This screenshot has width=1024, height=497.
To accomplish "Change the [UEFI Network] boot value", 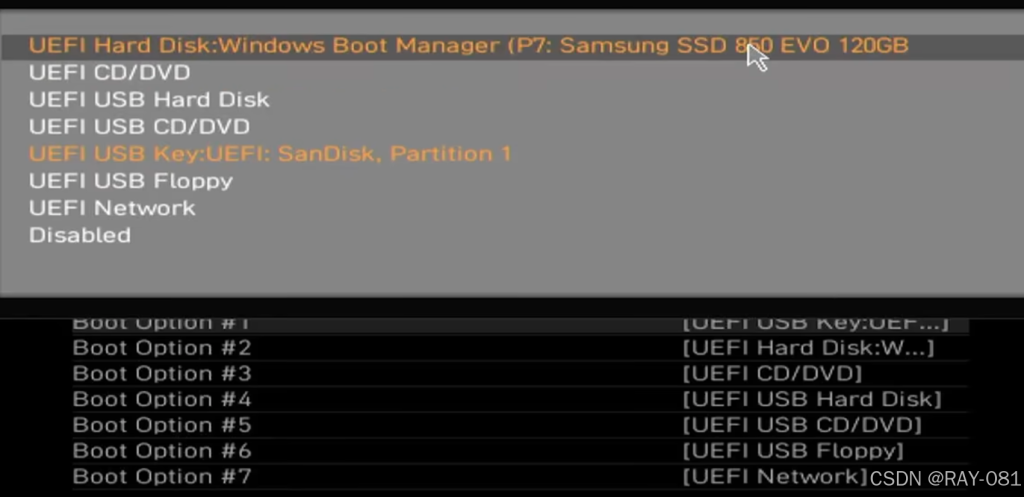I will [775, 477].
